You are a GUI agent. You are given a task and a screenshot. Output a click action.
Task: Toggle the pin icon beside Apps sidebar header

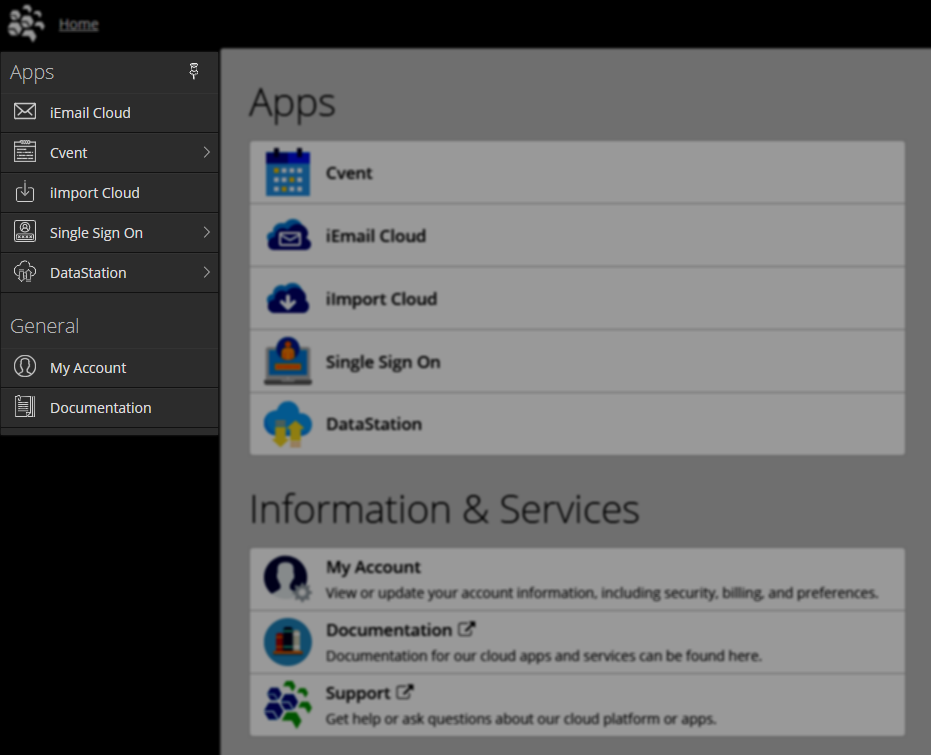(194, 71)
